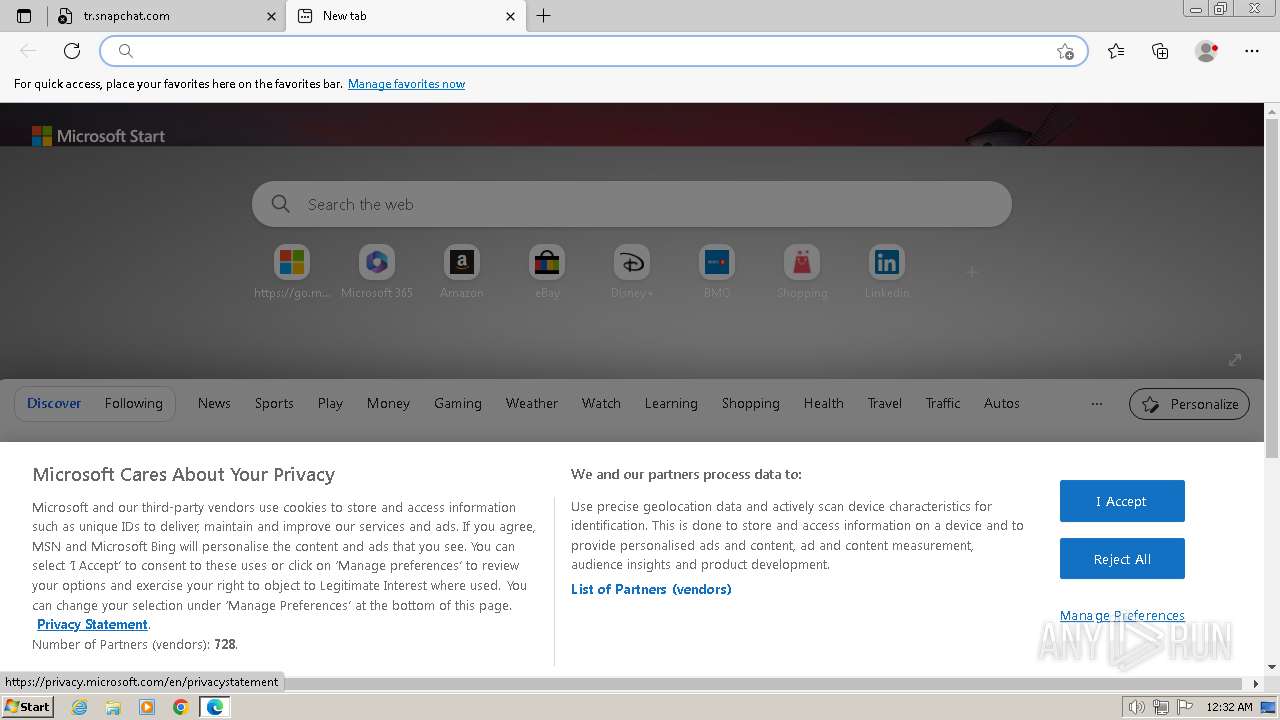Open the Settings and more ellipsis menu
Image resolution: width=1280 pixels, height=720 pixels.
[x=1252, y=51]
